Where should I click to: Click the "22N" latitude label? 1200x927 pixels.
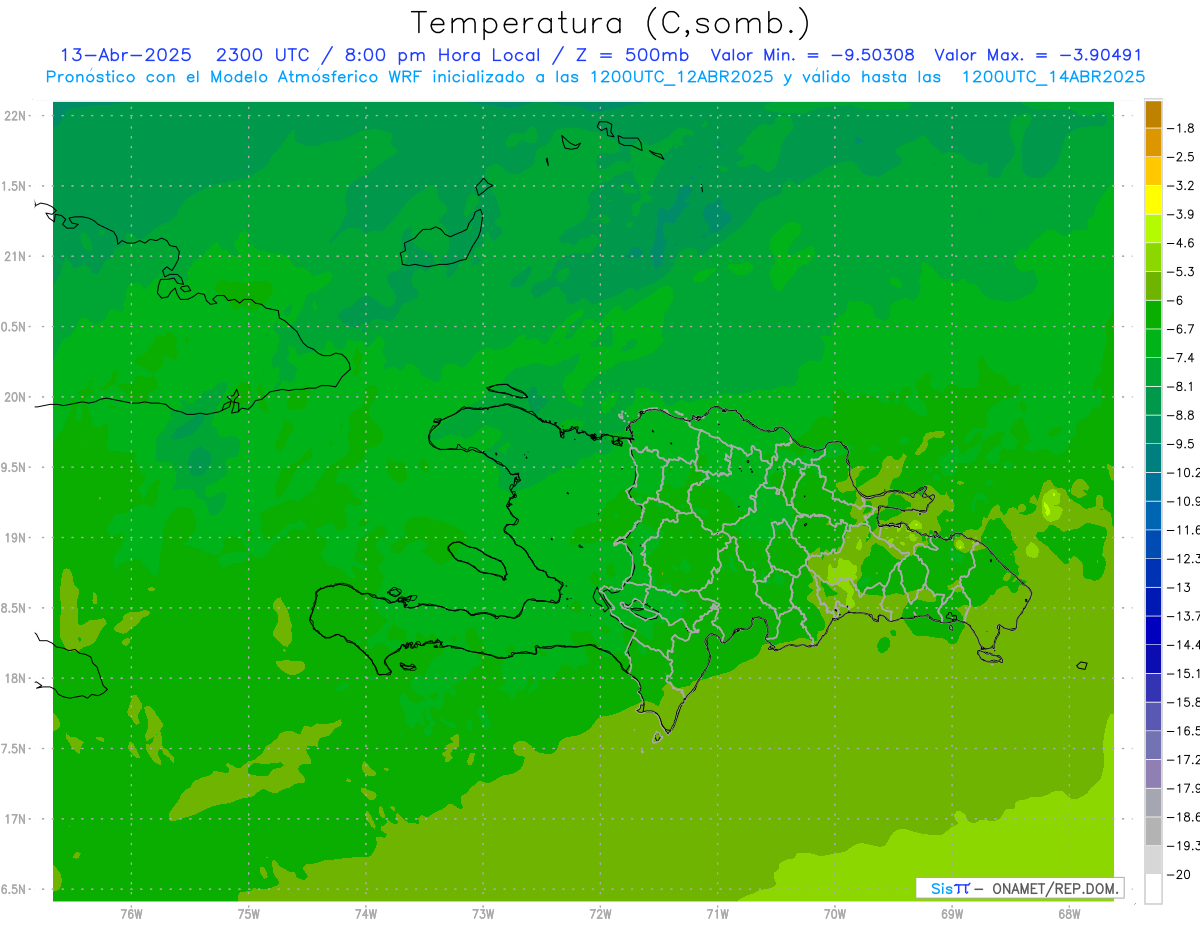coord(15,116)
